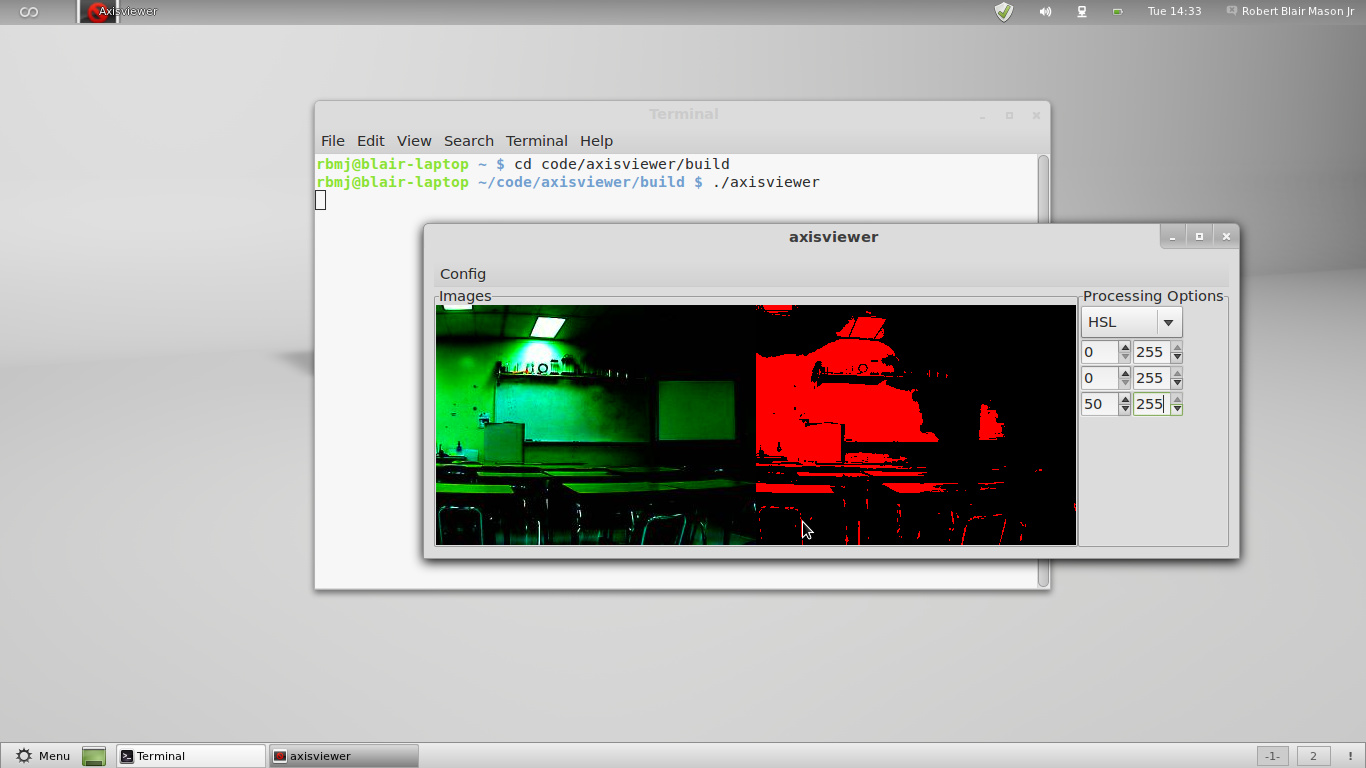Close the axisviewer window
This screenshot has width=1366, height=768.
click(x=1226, y=237)
